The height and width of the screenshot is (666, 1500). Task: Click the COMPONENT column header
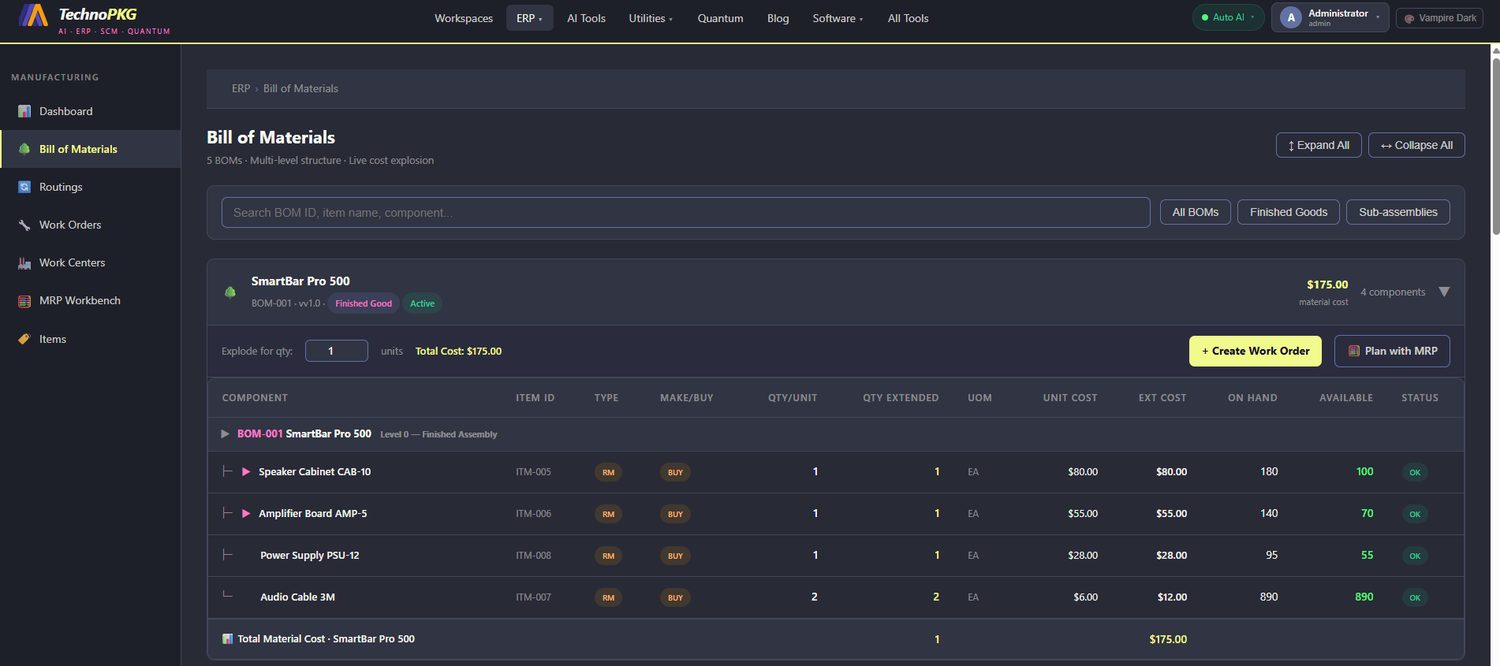click(x=255, y=398)
